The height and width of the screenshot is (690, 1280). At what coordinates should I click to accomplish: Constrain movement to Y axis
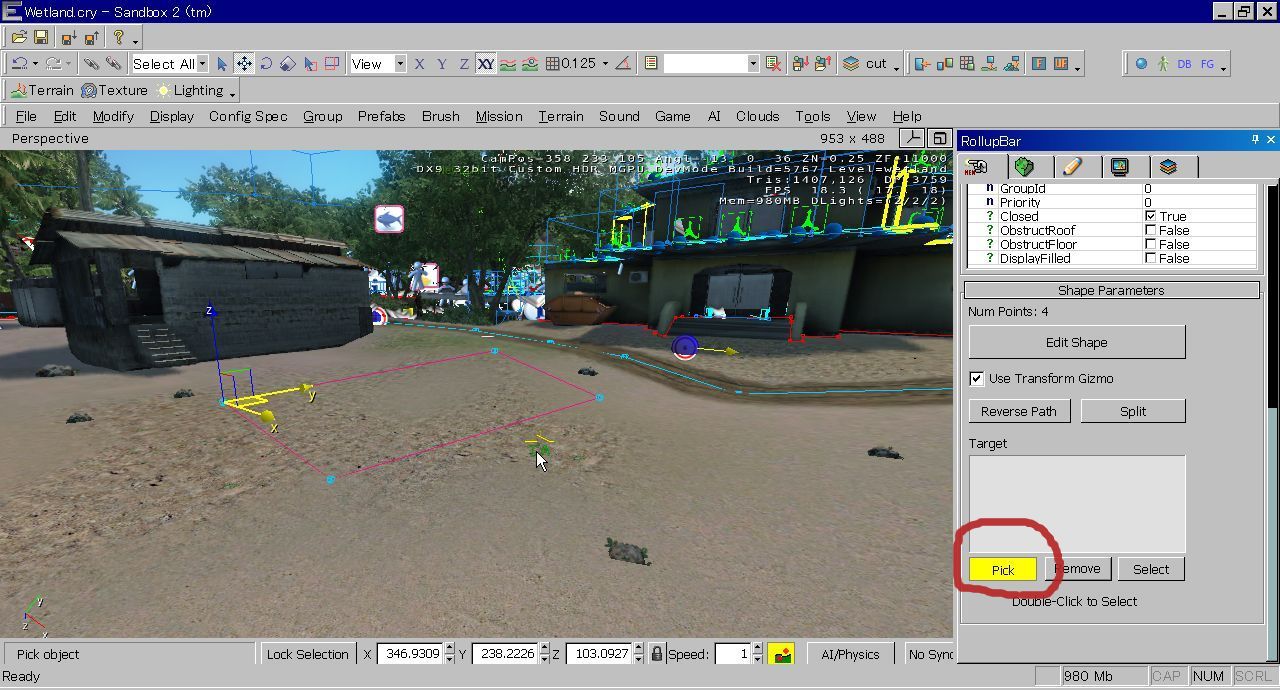[x=441, y=63]
